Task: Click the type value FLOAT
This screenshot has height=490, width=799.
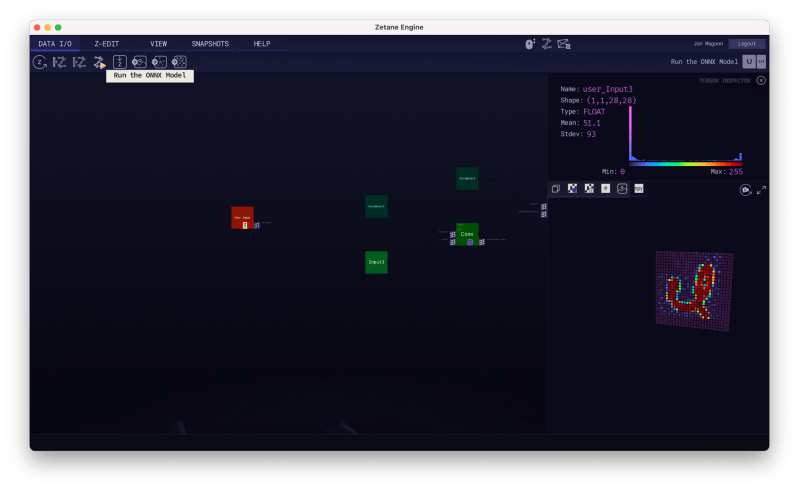Action: click(594, 112)
